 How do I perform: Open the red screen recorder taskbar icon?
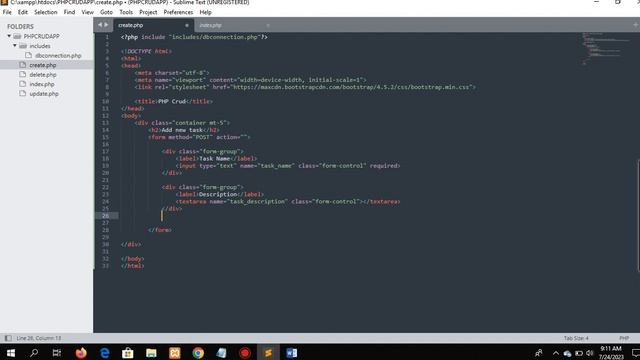245,353
